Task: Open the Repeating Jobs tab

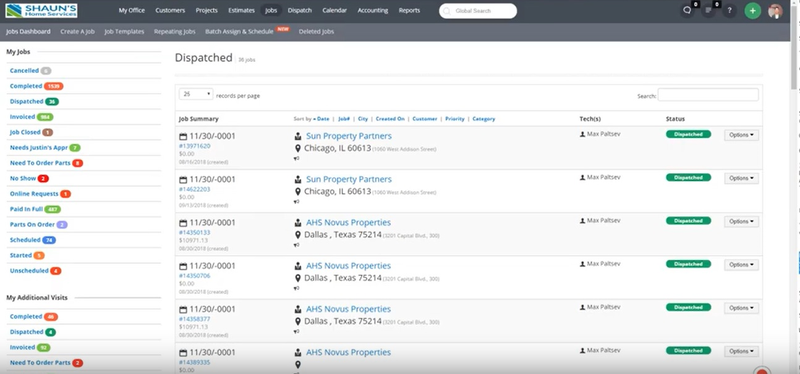Action: pos(174,32)
